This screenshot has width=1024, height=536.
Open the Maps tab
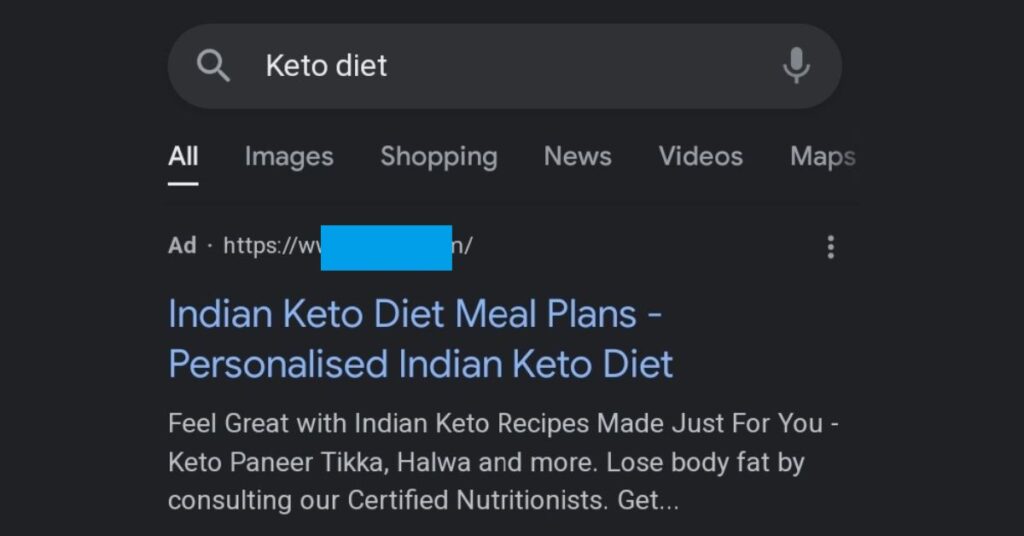point(822,157)
